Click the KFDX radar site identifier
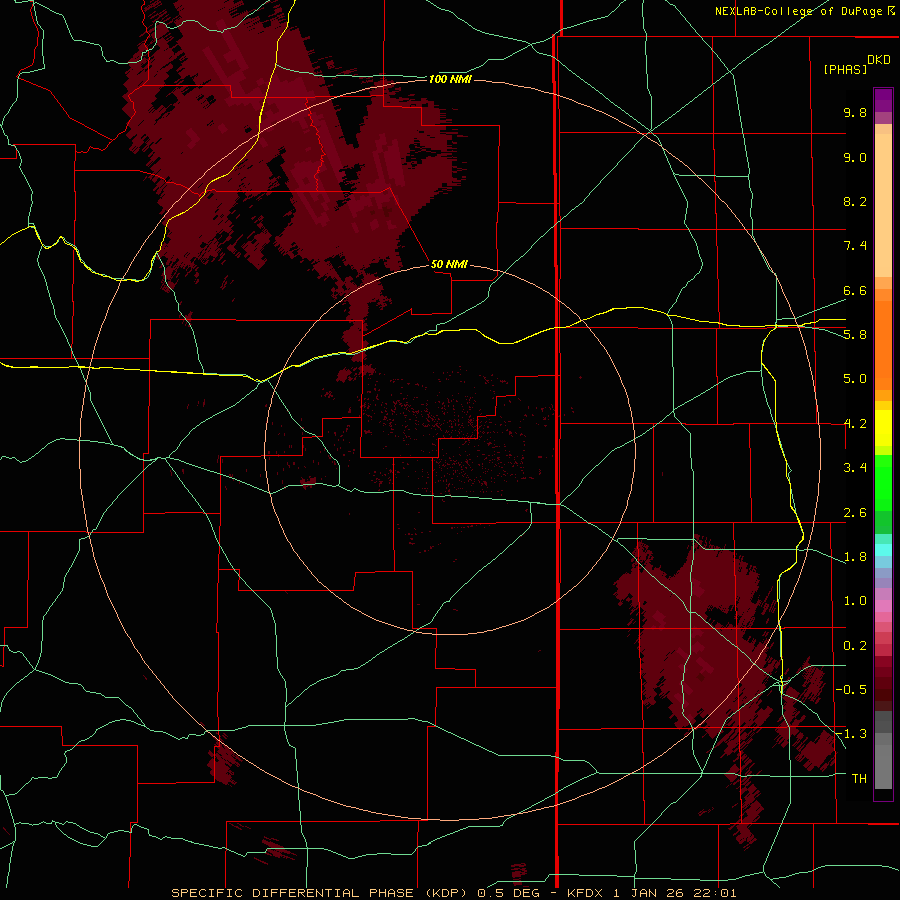Viewport: 900px width, 900px height. pyautogui.click(x=583, y=893)
